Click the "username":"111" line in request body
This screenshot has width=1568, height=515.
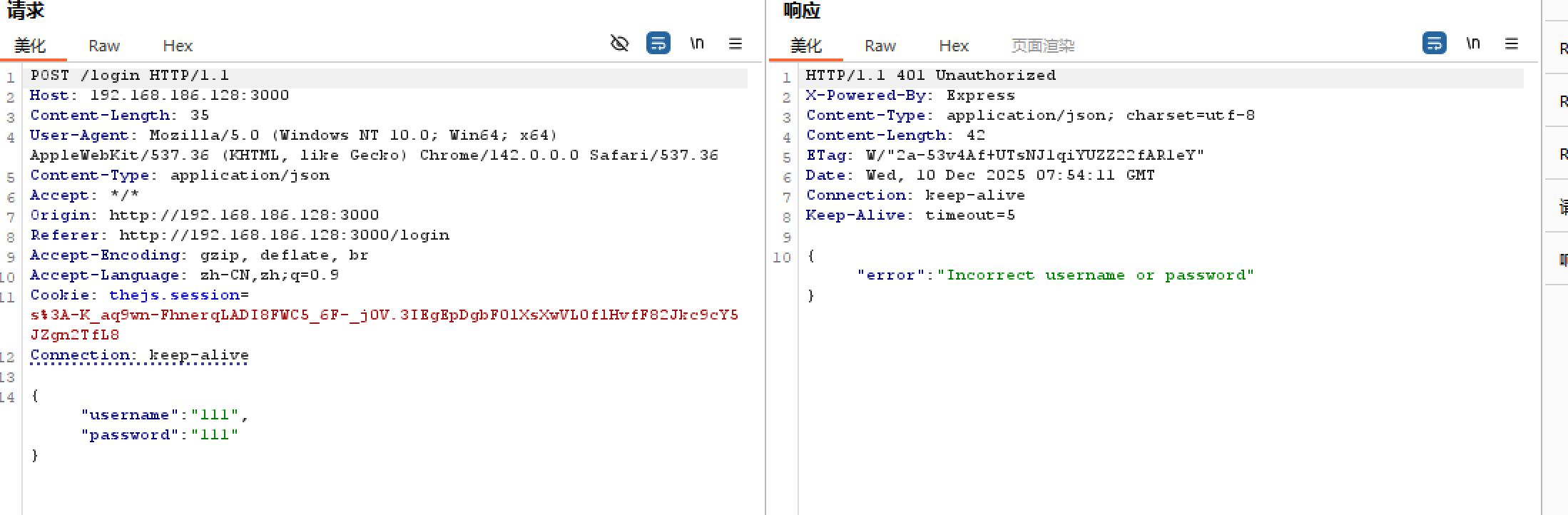point(165,415)
